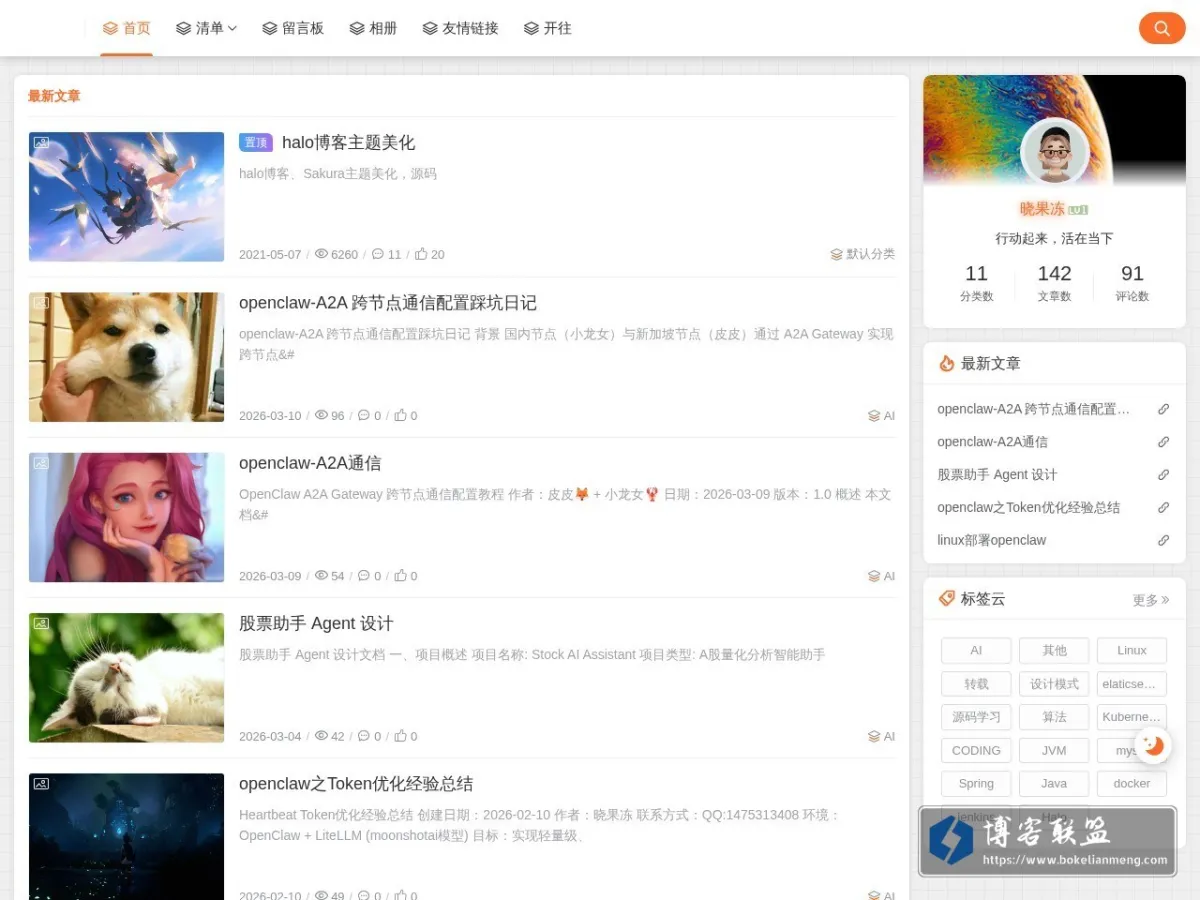The height and width of the screenshot is (900, 1200).
Task: Click the 文章数 count 142
Action: [x=1054, y=273]
